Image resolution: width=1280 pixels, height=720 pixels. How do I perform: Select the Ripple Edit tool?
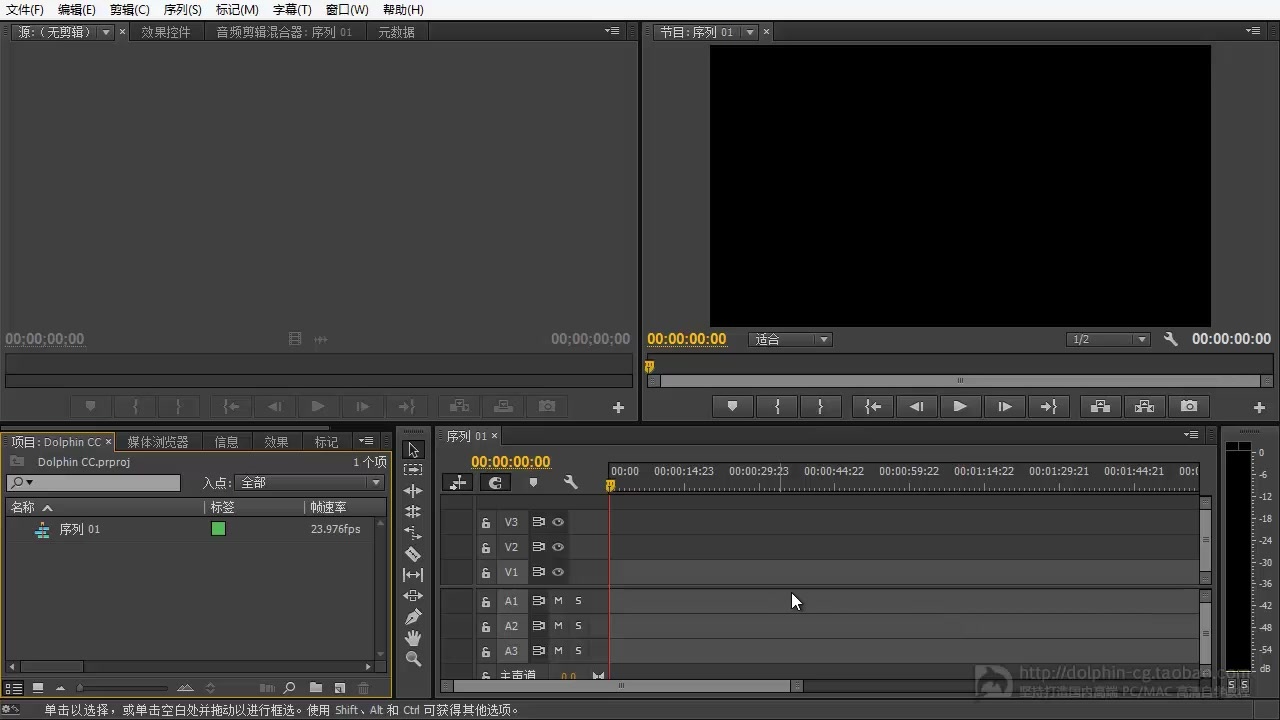413,491
